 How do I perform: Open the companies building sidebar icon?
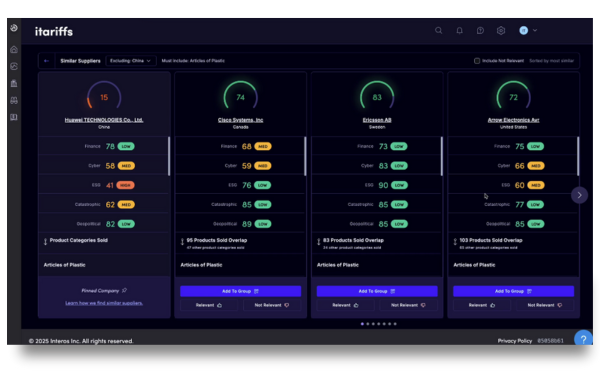(x=14, y=83)
